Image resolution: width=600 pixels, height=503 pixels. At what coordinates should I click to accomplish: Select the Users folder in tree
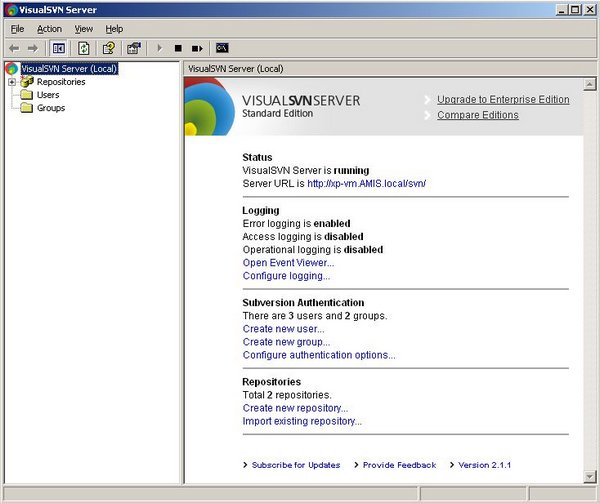48,95
